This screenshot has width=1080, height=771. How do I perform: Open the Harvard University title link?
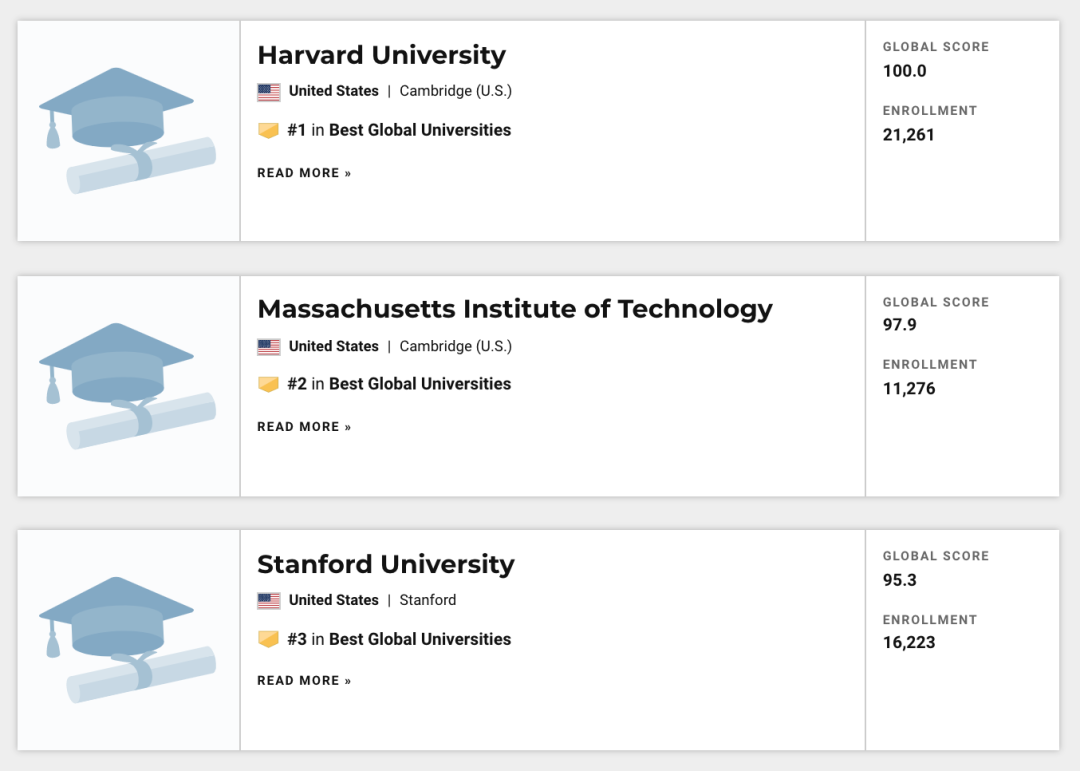381,55
